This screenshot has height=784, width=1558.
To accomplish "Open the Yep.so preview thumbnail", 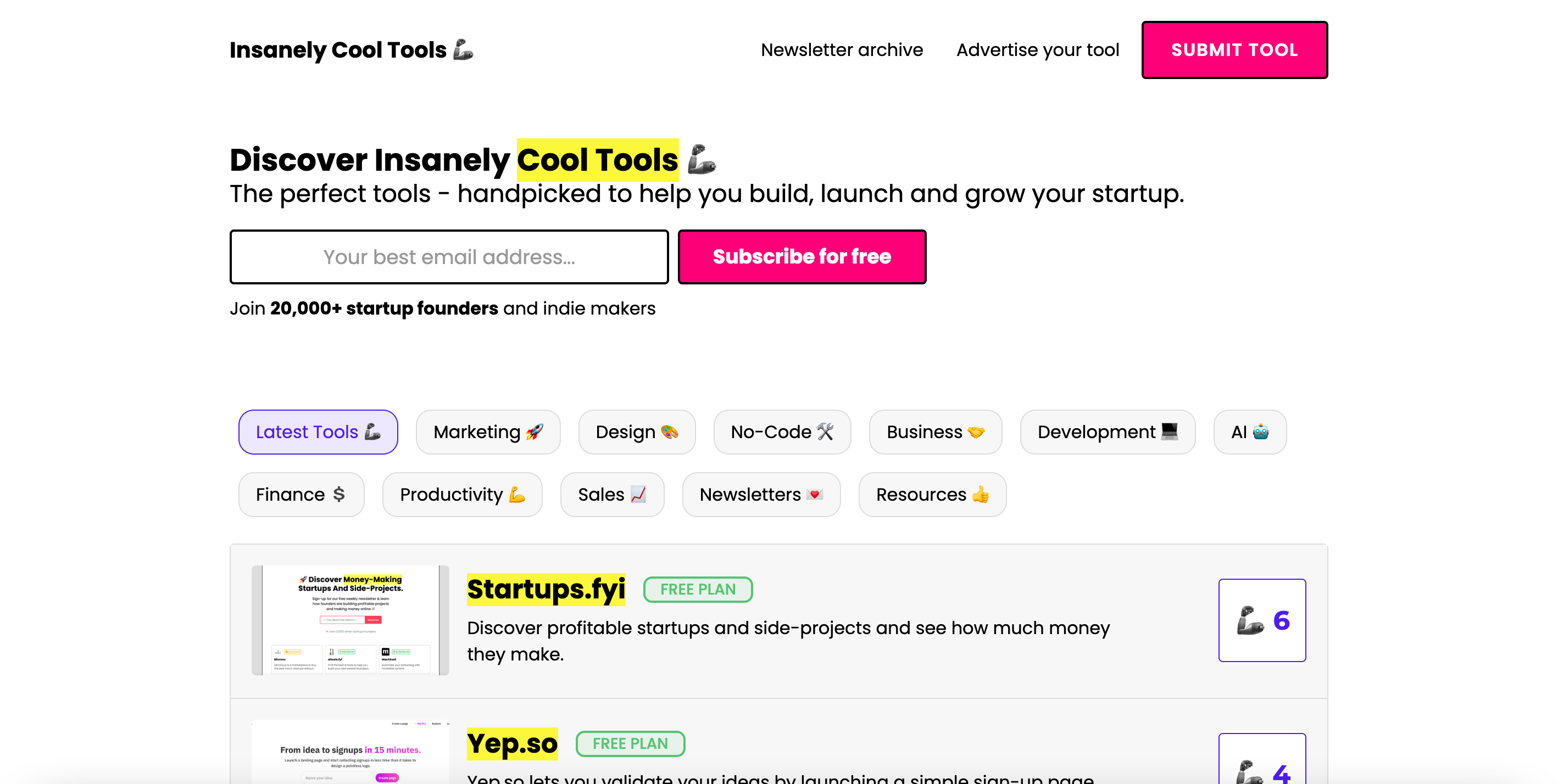I will 350,752.
